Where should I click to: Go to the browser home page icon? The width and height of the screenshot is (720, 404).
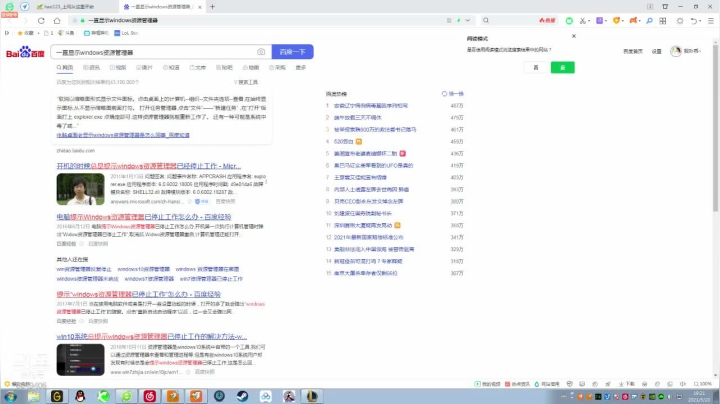pyautogui.click(x=57, y=21)
